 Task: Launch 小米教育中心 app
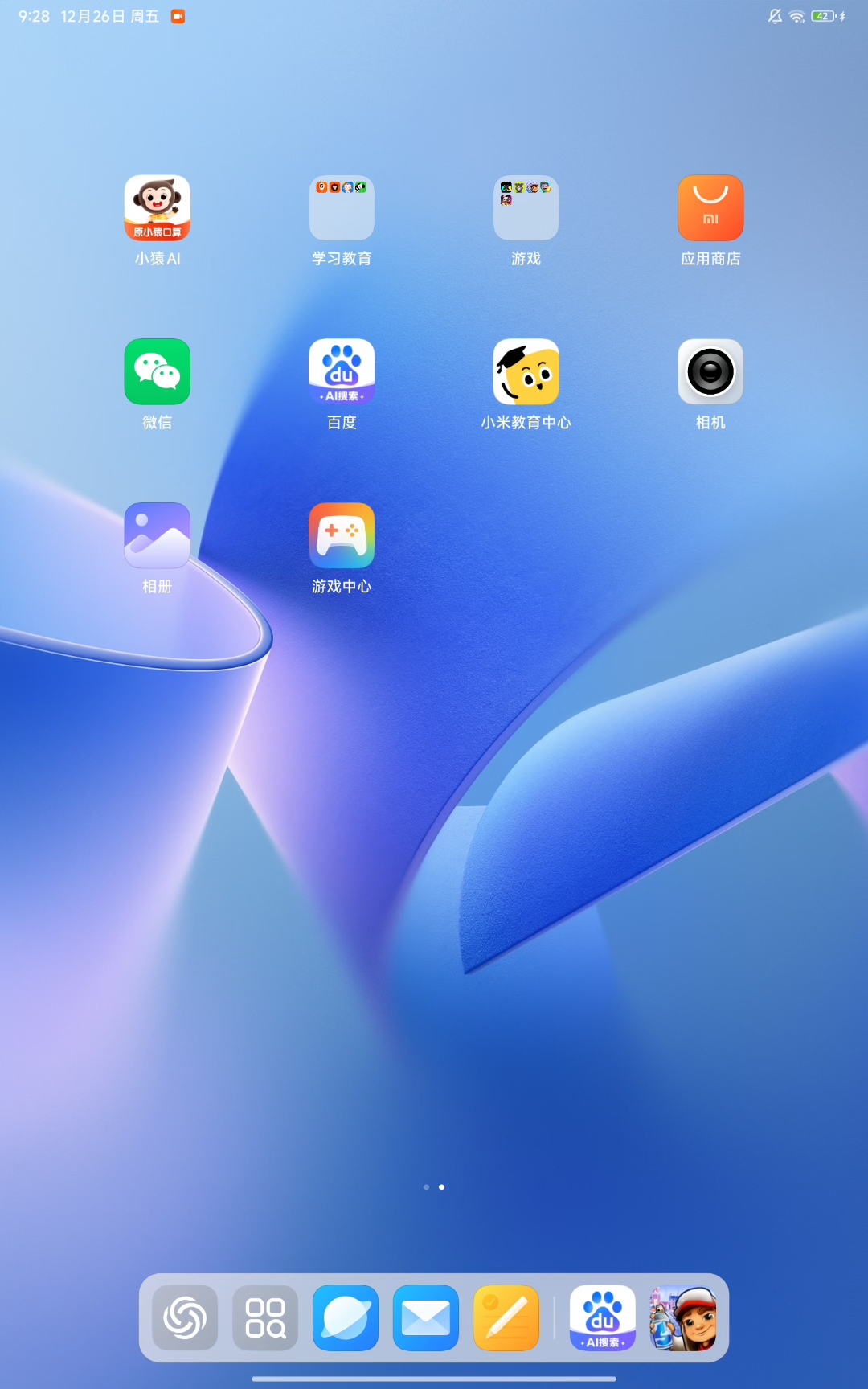(526, 371)
